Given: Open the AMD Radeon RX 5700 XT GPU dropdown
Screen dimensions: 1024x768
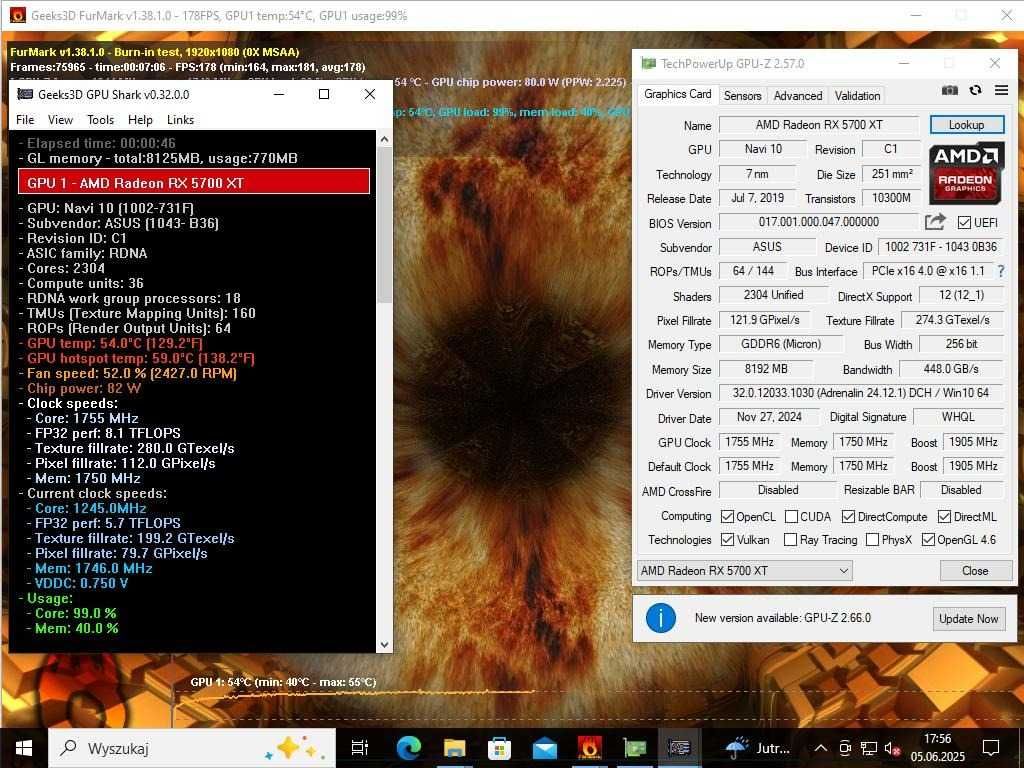Looking at the screenshot, I should pyautogui.click(x=744, y=571).
